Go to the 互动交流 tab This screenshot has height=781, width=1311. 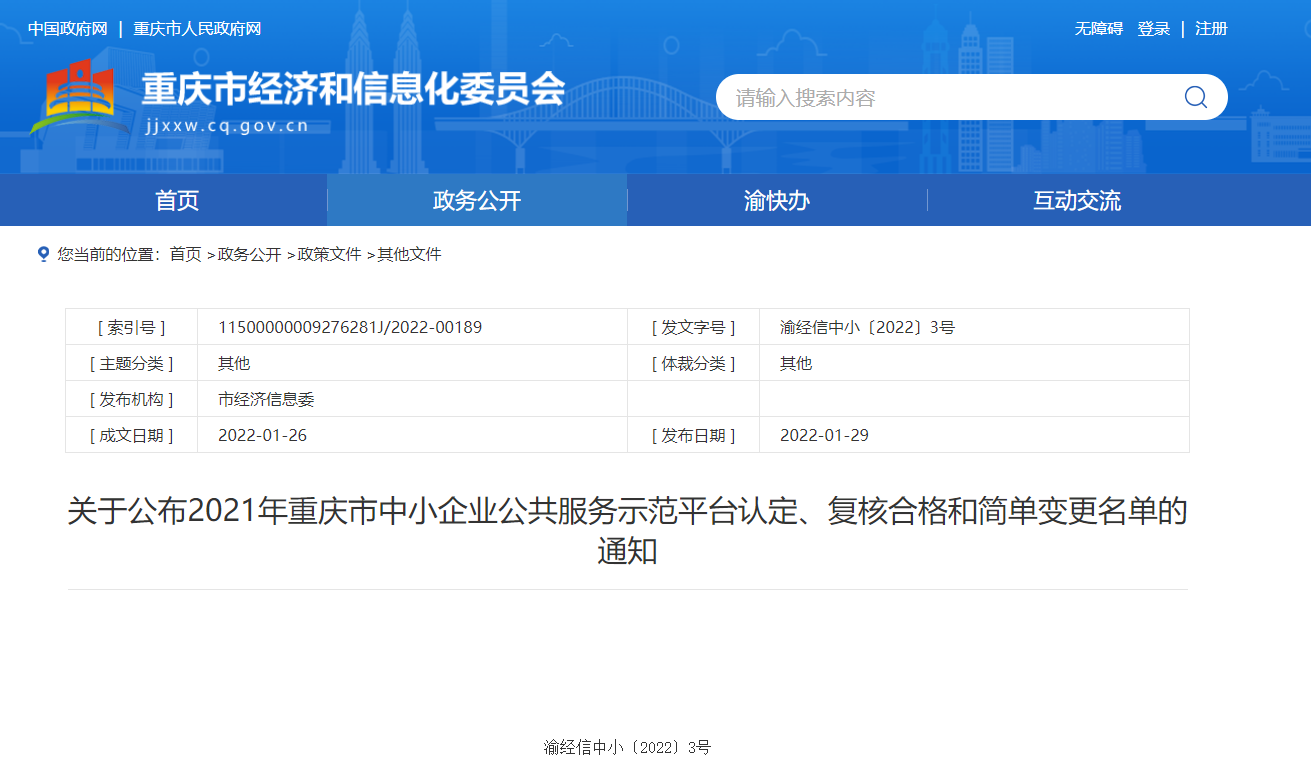[1077, 200]
